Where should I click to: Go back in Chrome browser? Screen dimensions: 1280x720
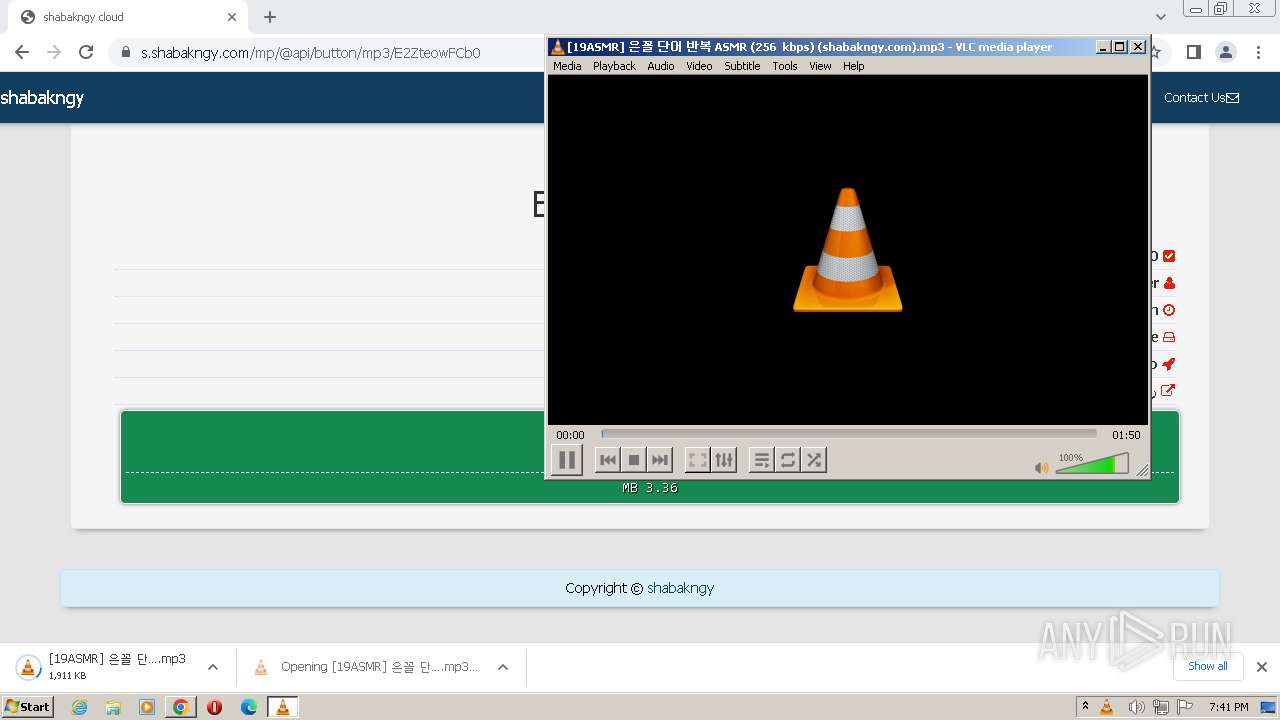pyautogui.click(x=22, y=52)
